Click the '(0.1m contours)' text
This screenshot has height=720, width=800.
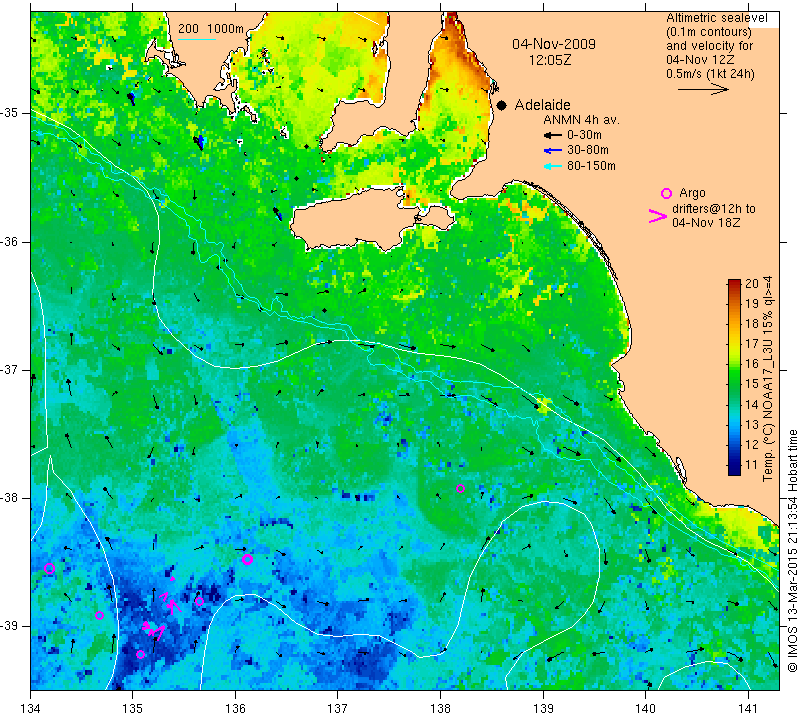pos(709,32)
